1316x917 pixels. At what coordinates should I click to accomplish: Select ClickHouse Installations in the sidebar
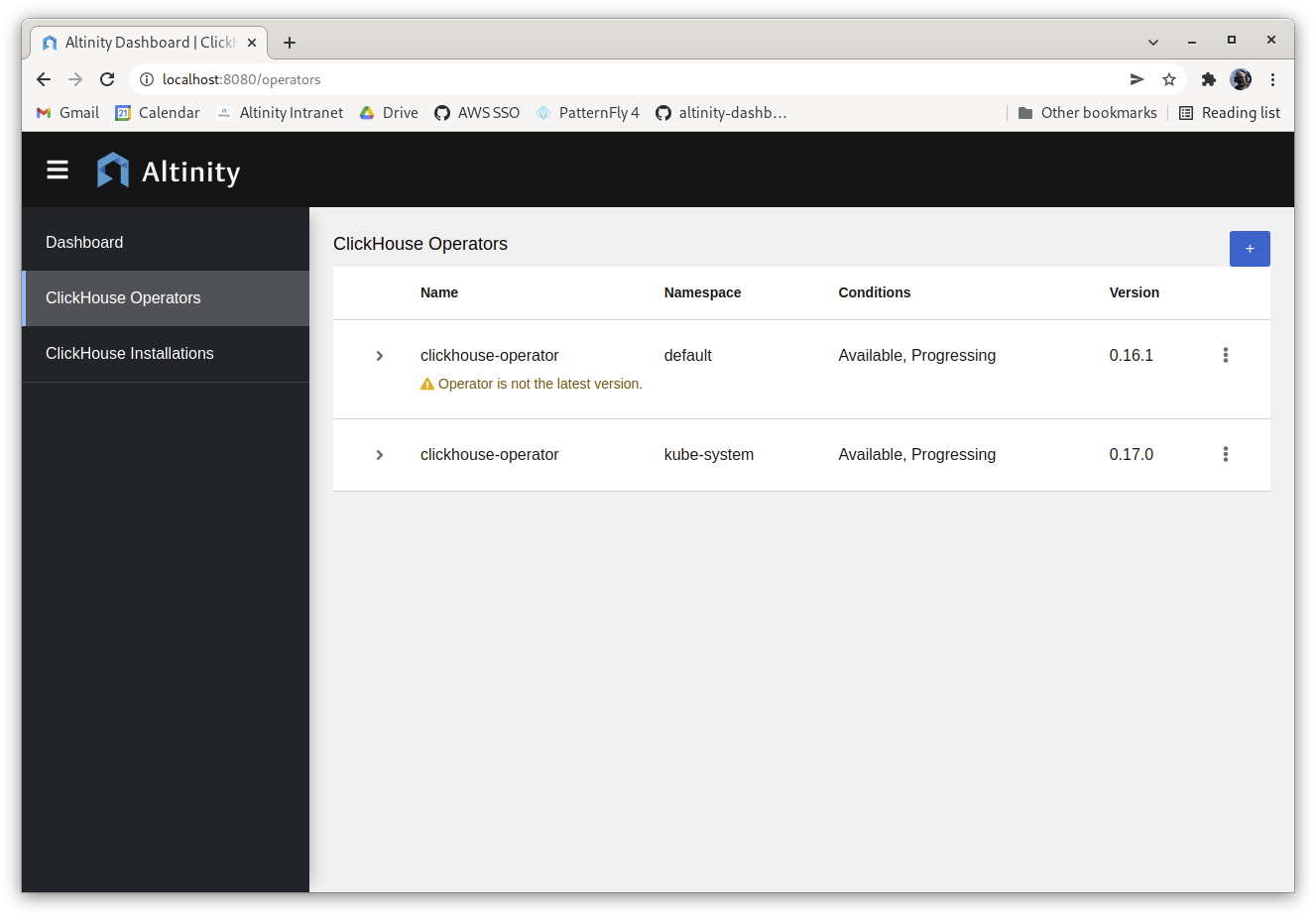click(x=129, y=353)
